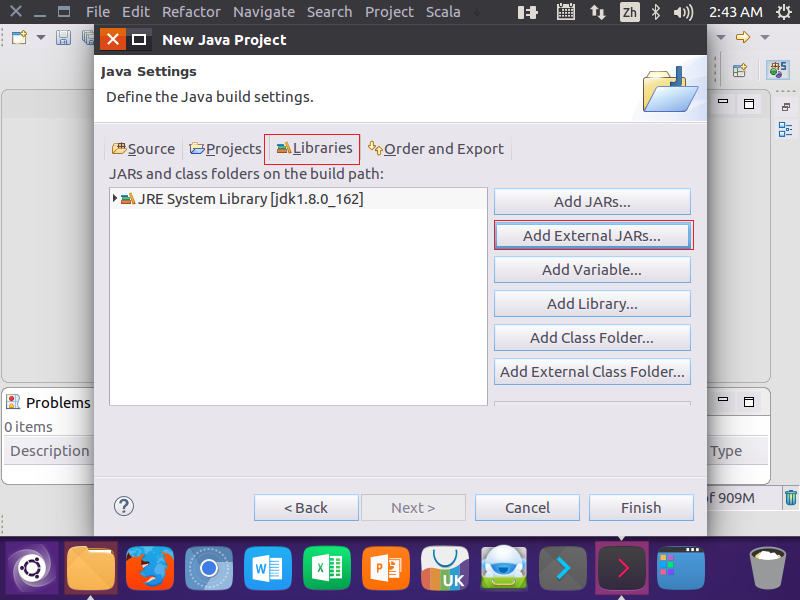Screen dimensions: 800x600
Task: Click the Description column header
Action: click(49, 451)
